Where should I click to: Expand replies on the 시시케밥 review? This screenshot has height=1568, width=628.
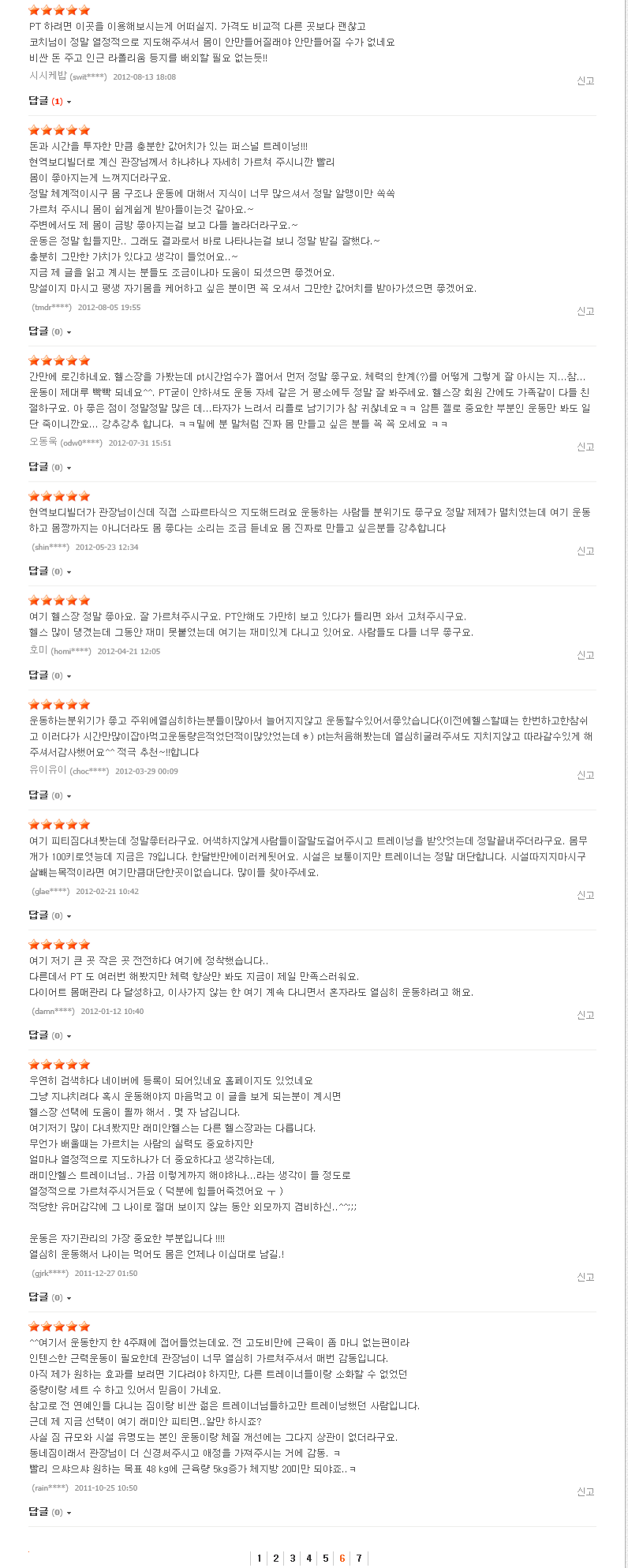50,101
